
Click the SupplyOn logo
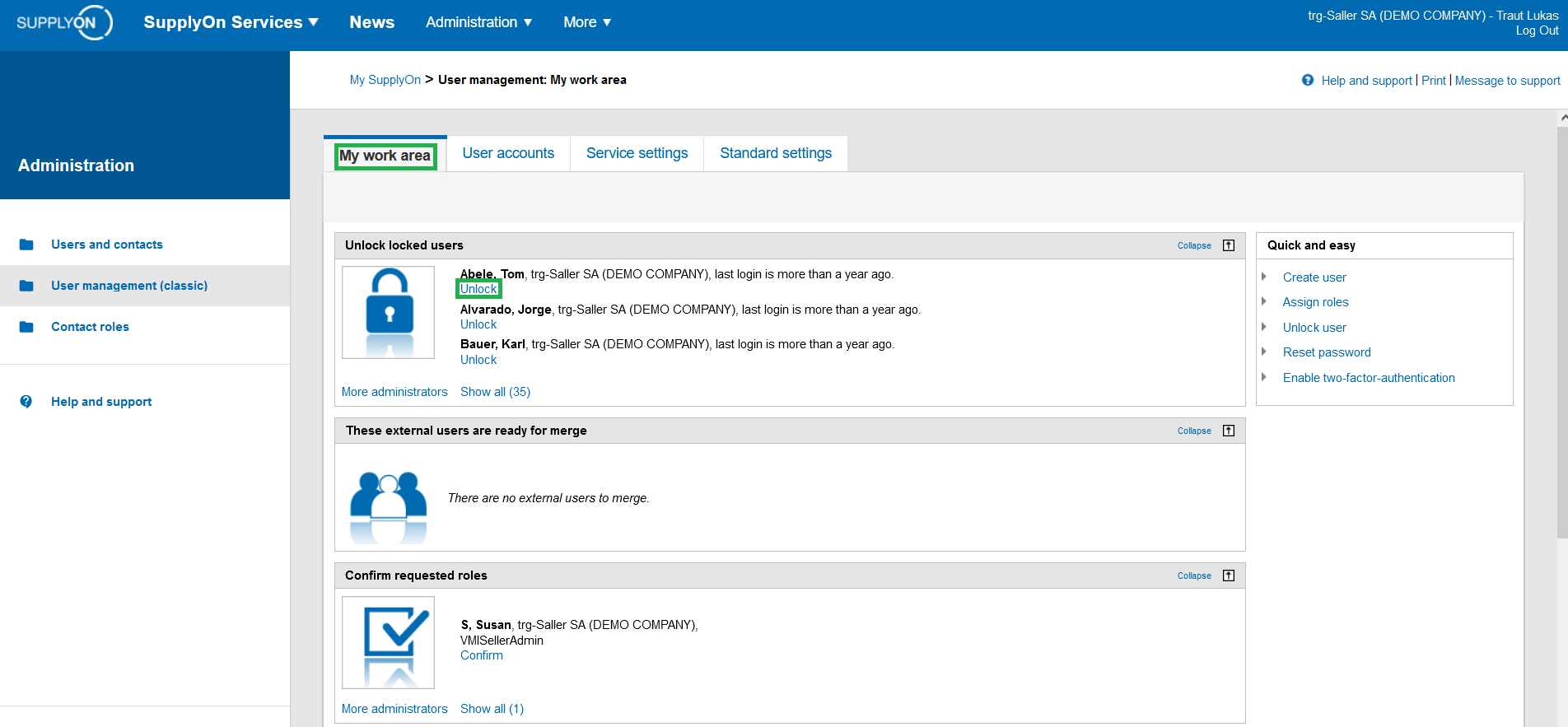click(x=64, y=22)
